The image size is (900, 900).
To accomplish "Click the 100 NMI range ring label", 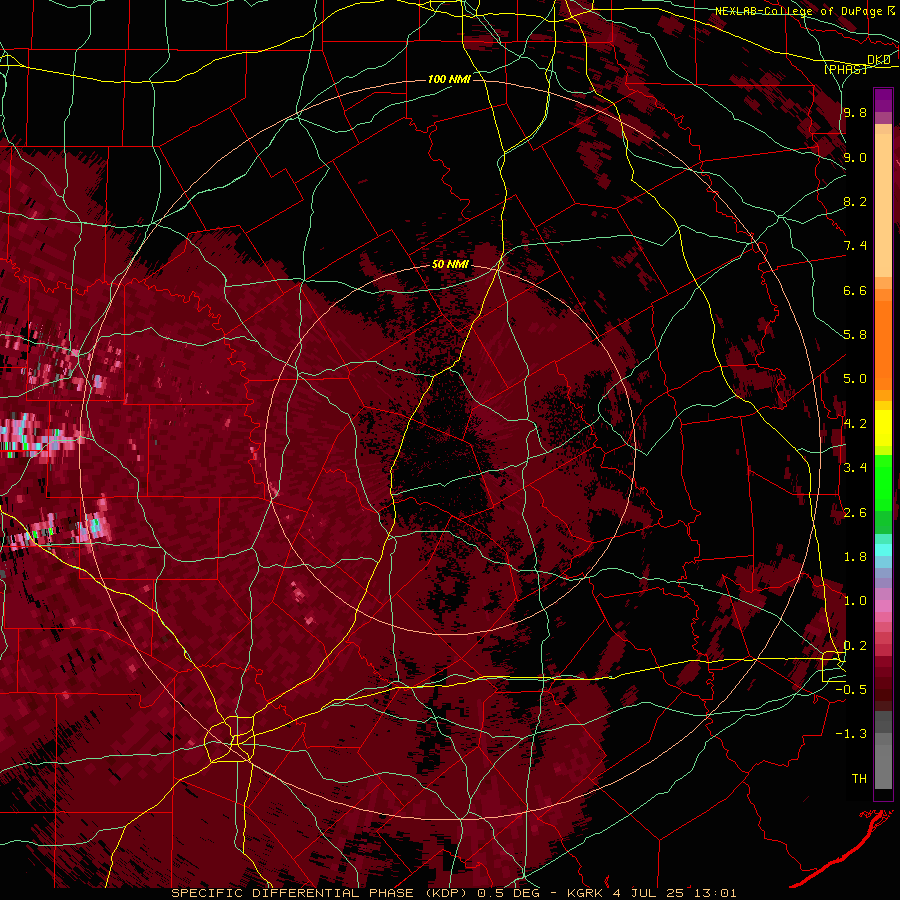I will [x=449, y=79].
